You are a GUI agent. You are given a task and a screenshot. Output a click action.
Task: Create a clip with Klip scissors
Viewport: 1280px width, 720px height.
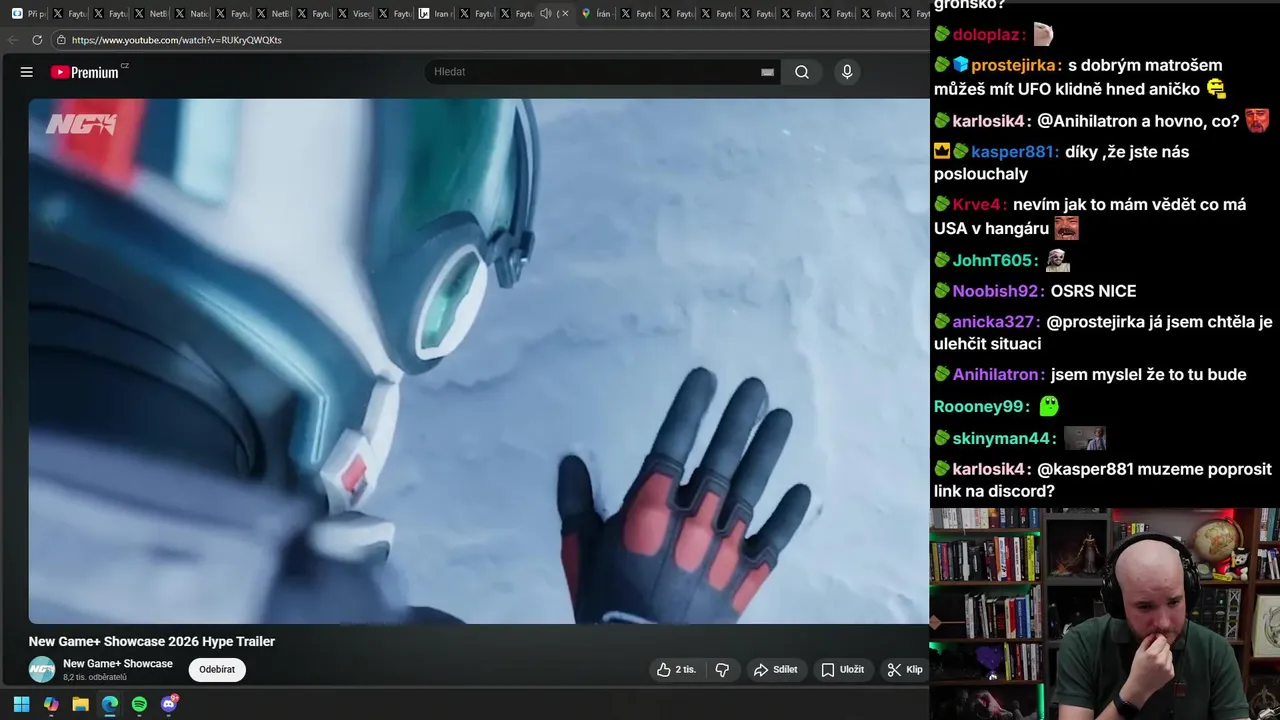coord(905,670)
